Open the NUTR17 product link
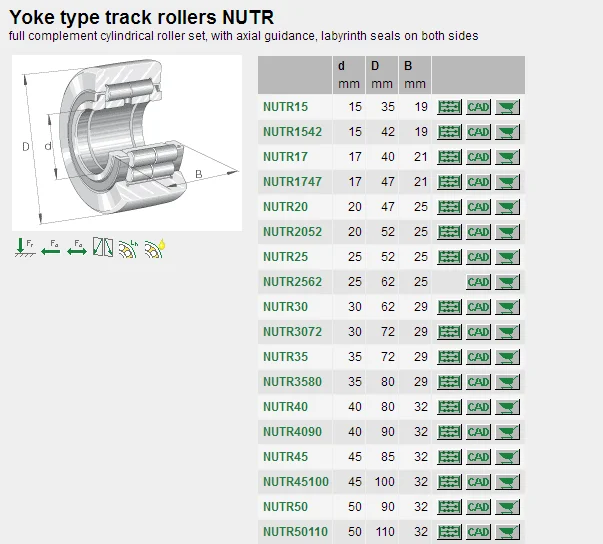Screen dimensions: 603x544 [285, 157]
